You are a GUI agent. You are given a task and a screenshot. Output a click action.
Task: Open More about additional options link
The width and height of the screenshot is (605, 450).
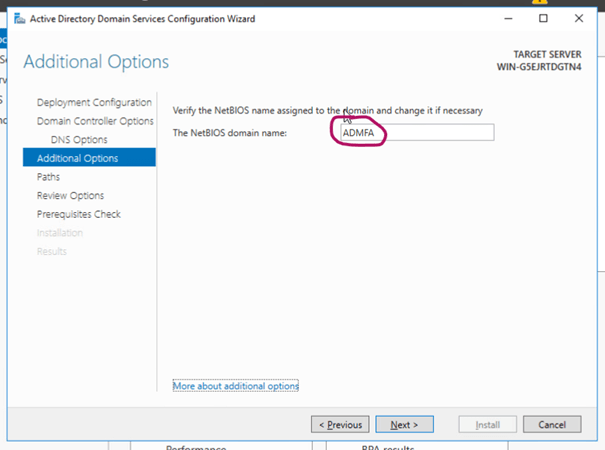tap(236, 386)
